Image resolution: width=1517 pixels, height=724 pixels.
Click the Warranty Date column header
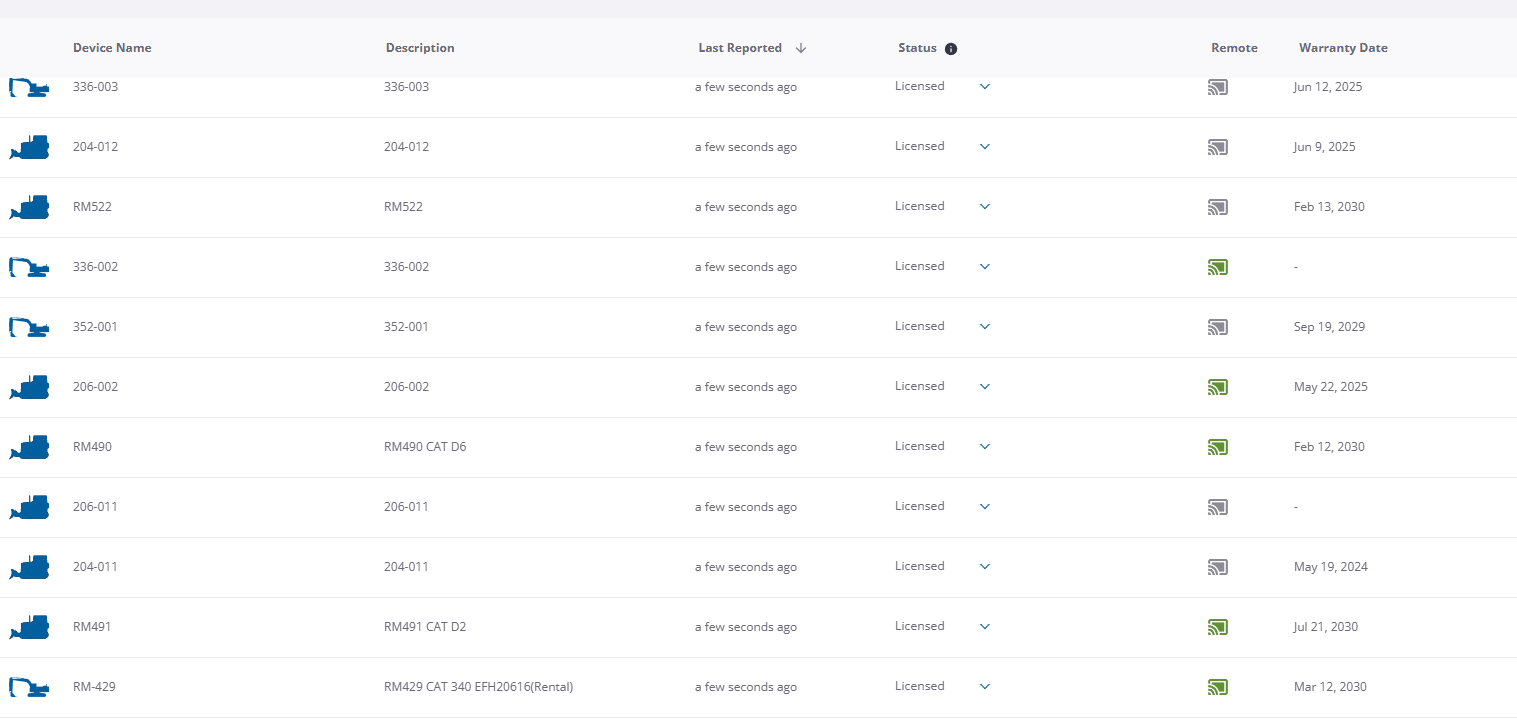click(x=1343, y=48)
